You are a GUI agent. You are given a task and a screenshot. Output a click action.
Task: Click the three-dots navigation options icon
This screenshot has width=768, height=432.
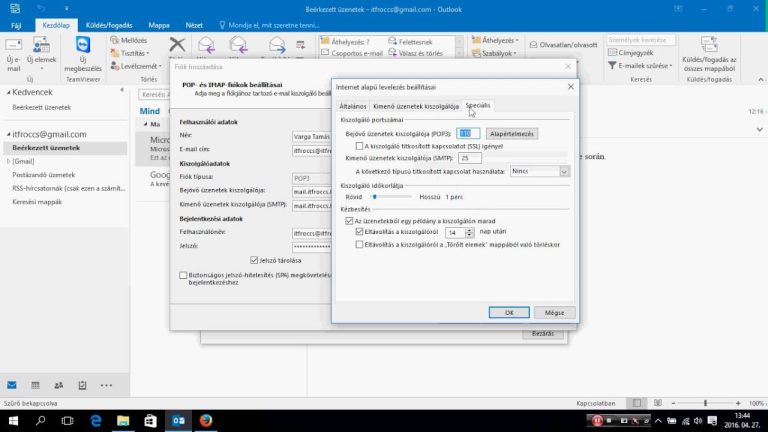(x=106, y=385)
